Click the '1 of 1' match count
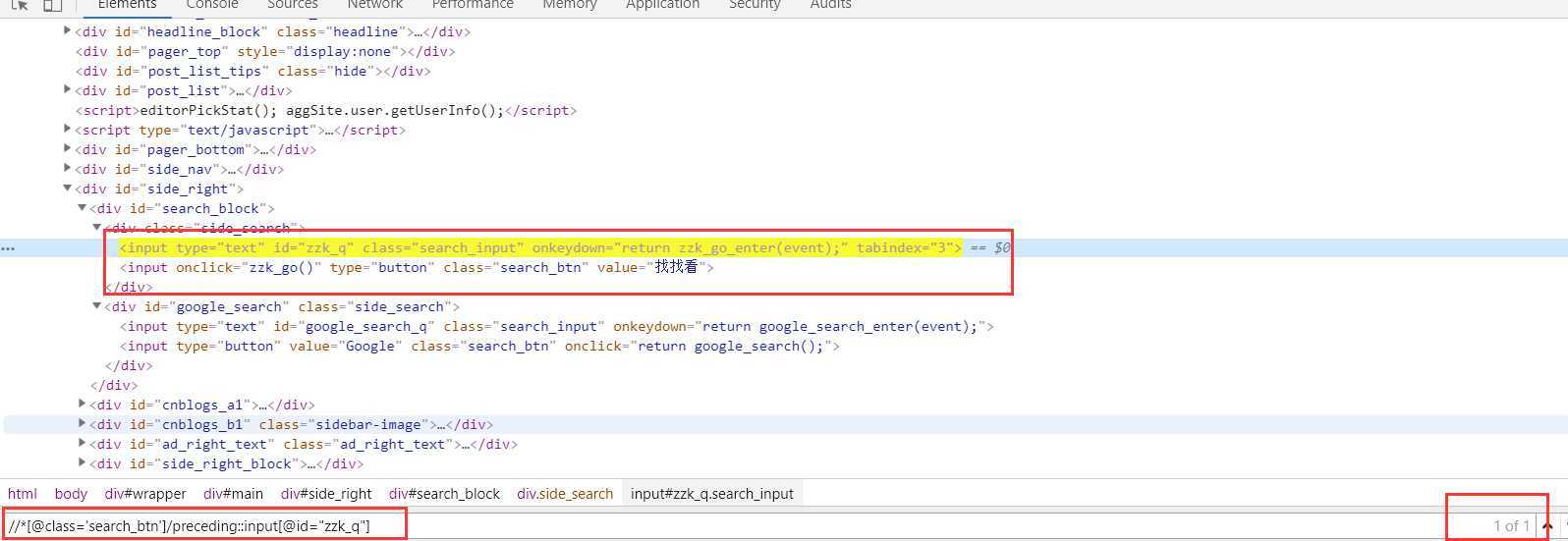 click(x=1512, y=526)
